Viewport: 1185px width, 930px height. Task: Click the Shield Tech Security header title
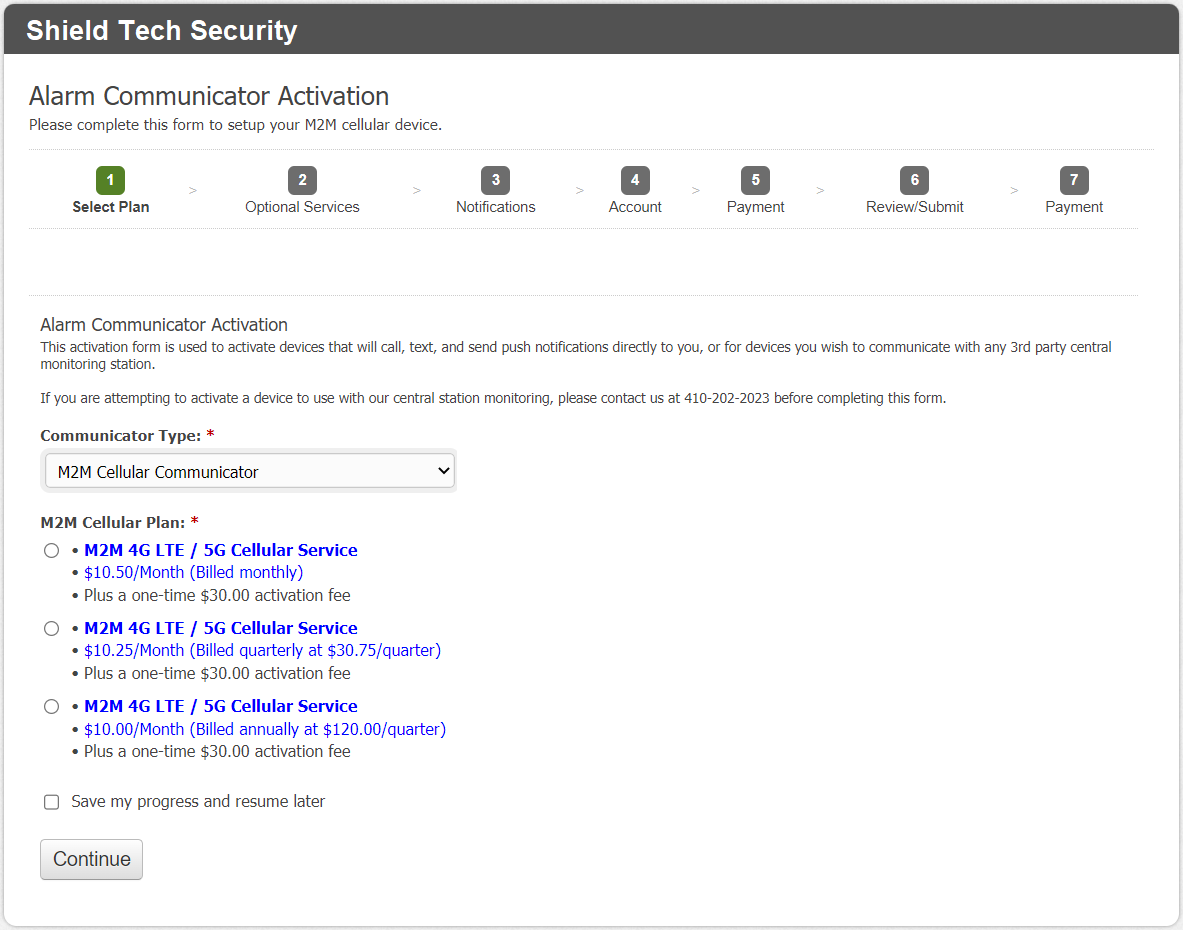pyautogui.click(x=162, y=30)
